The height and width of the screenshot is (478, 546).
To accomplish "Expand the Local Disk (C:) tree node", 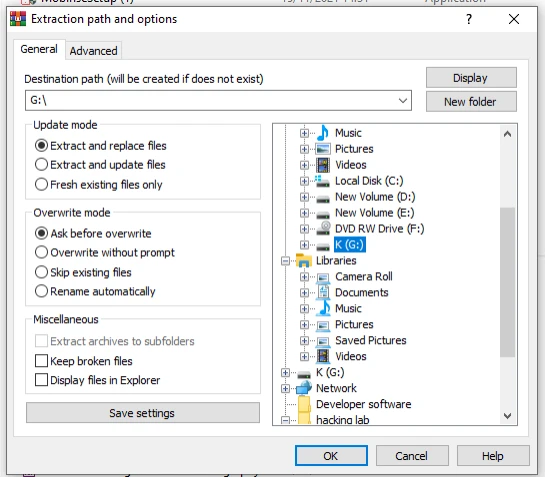I will 304,181.
